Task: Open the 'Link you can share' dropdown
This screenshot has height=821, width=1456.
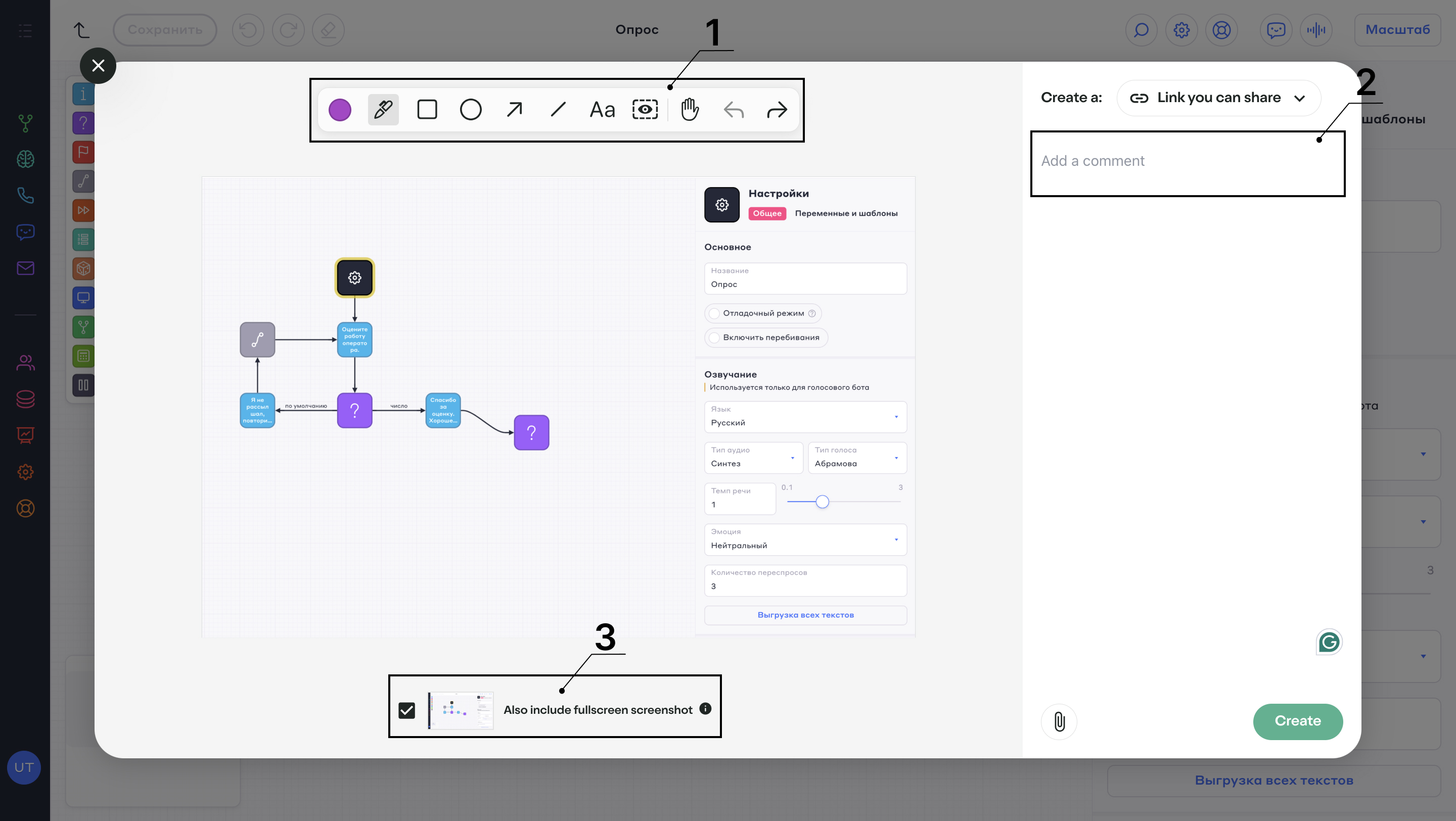Action: (x=1218, y=98)
